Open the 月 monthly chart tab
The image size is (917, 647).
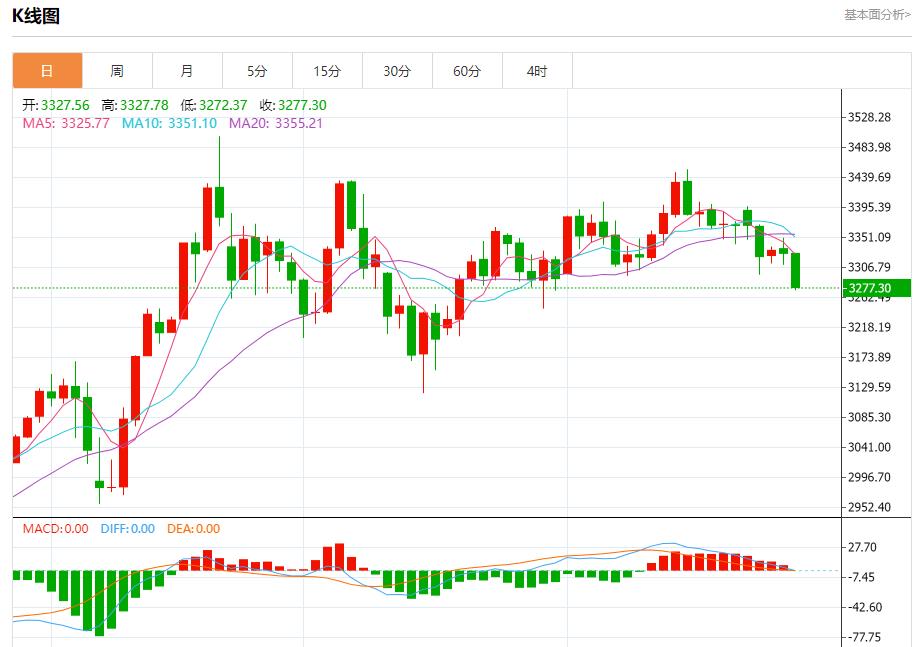tap(187, 71)
